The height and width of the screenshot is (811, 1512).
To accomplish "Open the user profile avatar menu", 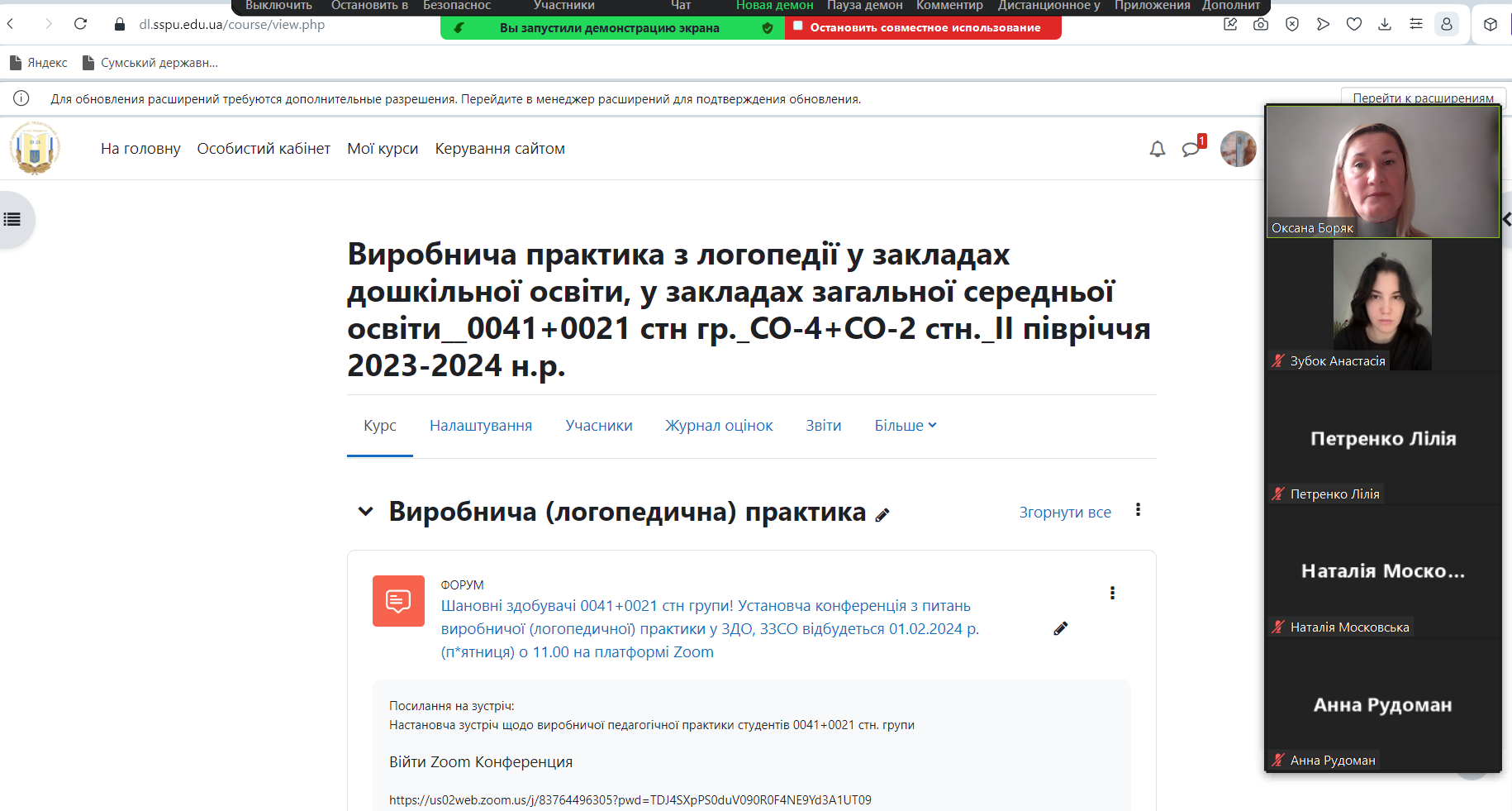I will click(1238, 149).
